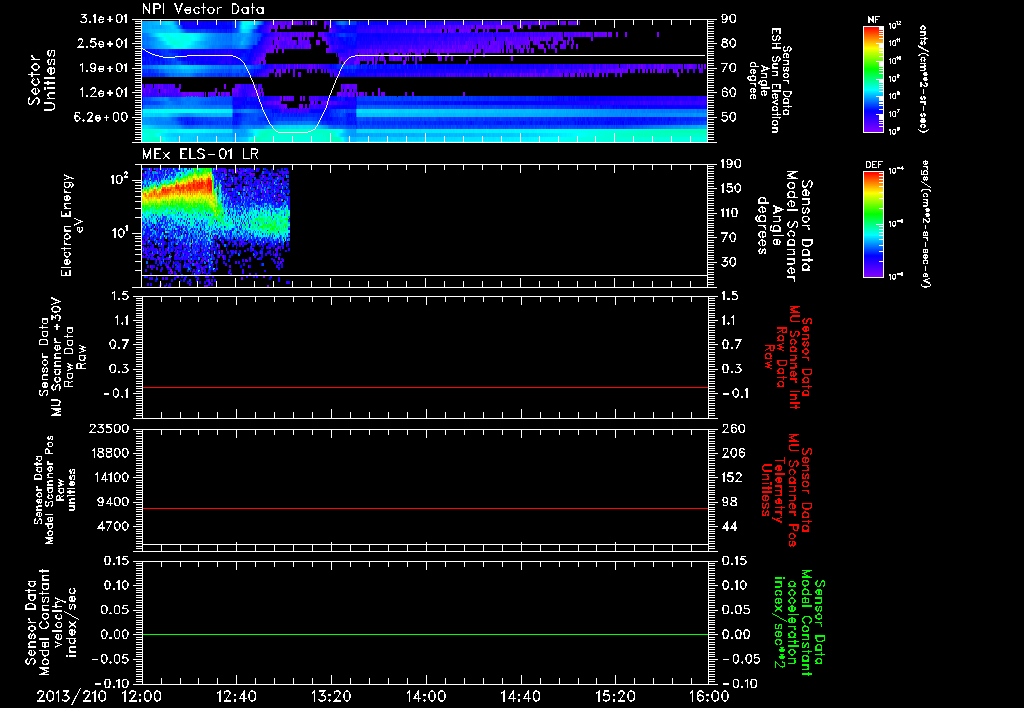Click the 16:00 time axis label
This screenshot has height=708, width=1024.
(x=709, y=696)
